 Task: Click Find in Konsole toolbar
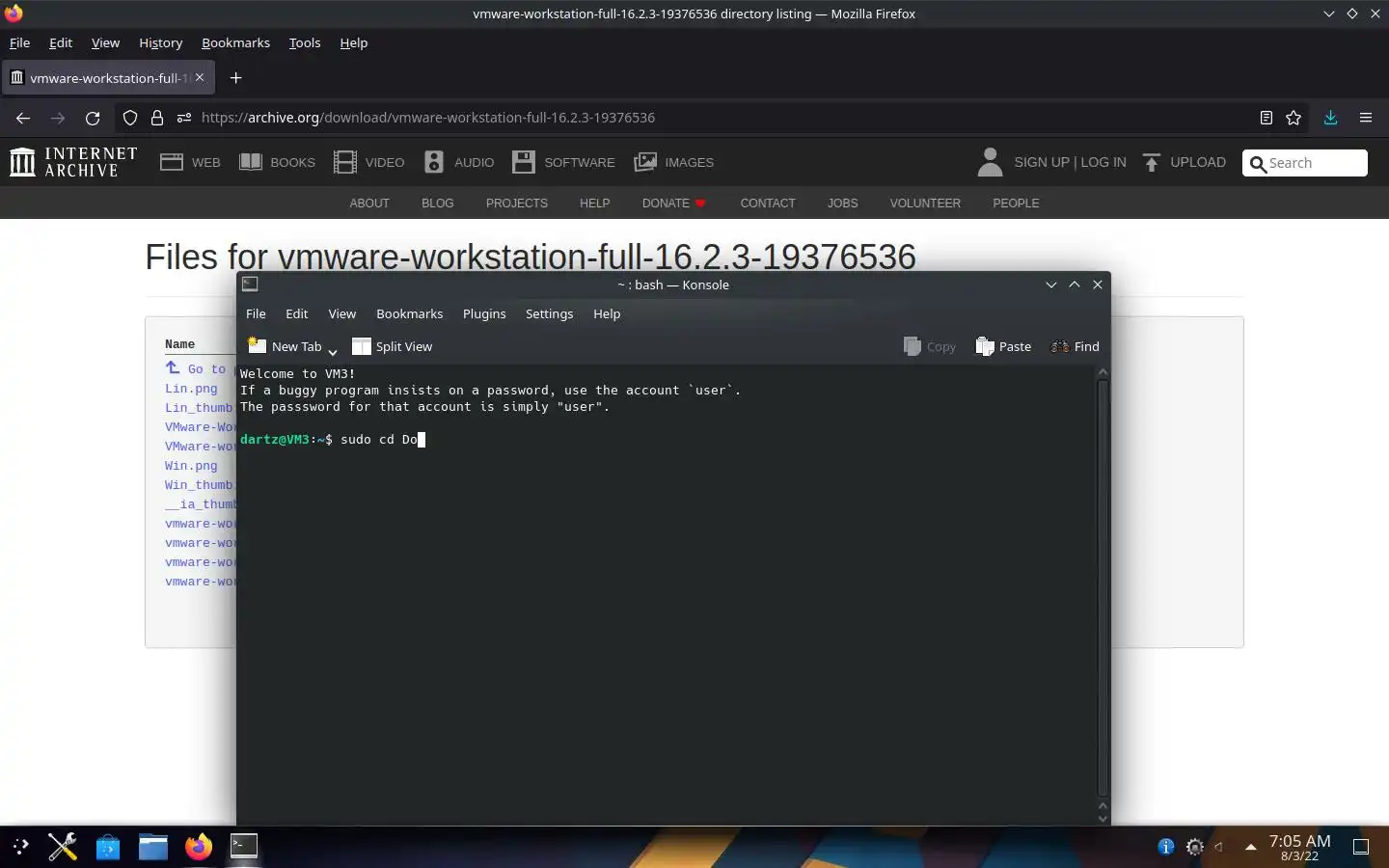1075,347
